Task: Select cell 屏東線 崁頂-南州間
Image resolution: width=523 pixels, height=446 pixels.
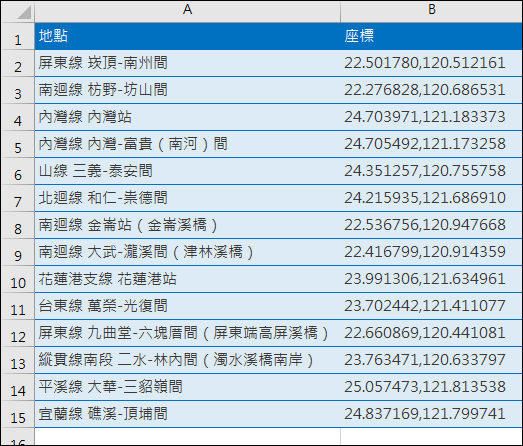Action: click(187, 63)
